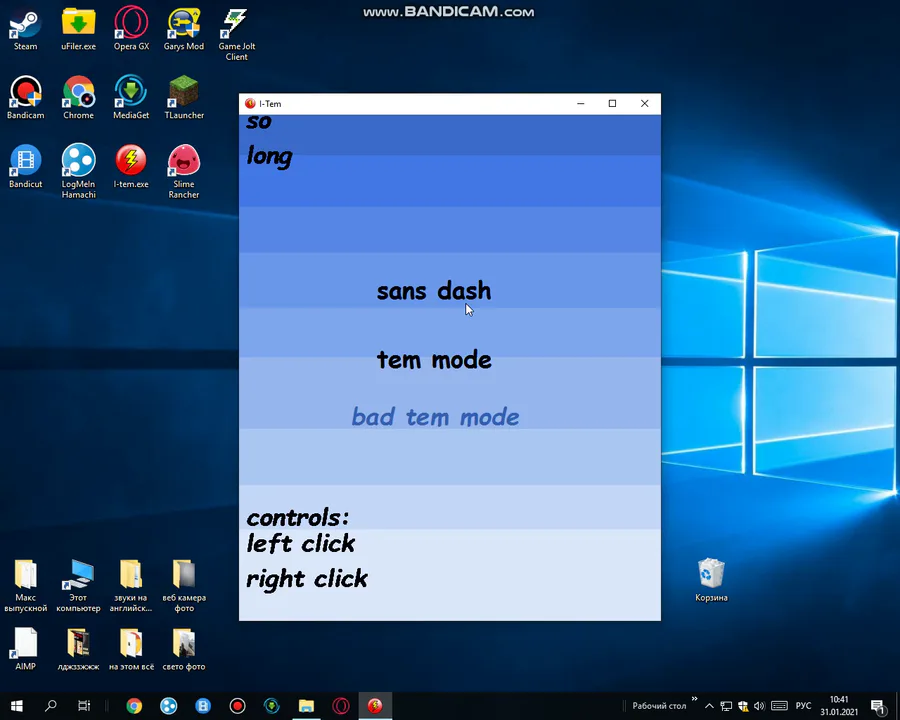Select the Bandicam desktop shortcut

(25, 98)
